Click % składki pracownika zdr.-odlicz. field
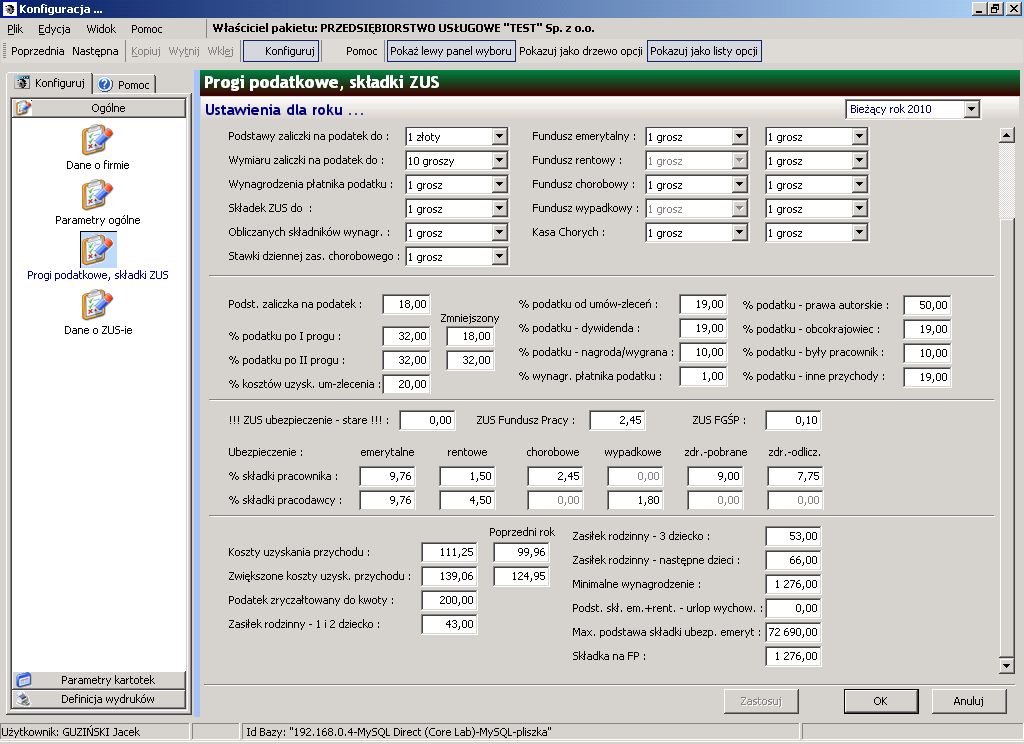 pos(795,476)
